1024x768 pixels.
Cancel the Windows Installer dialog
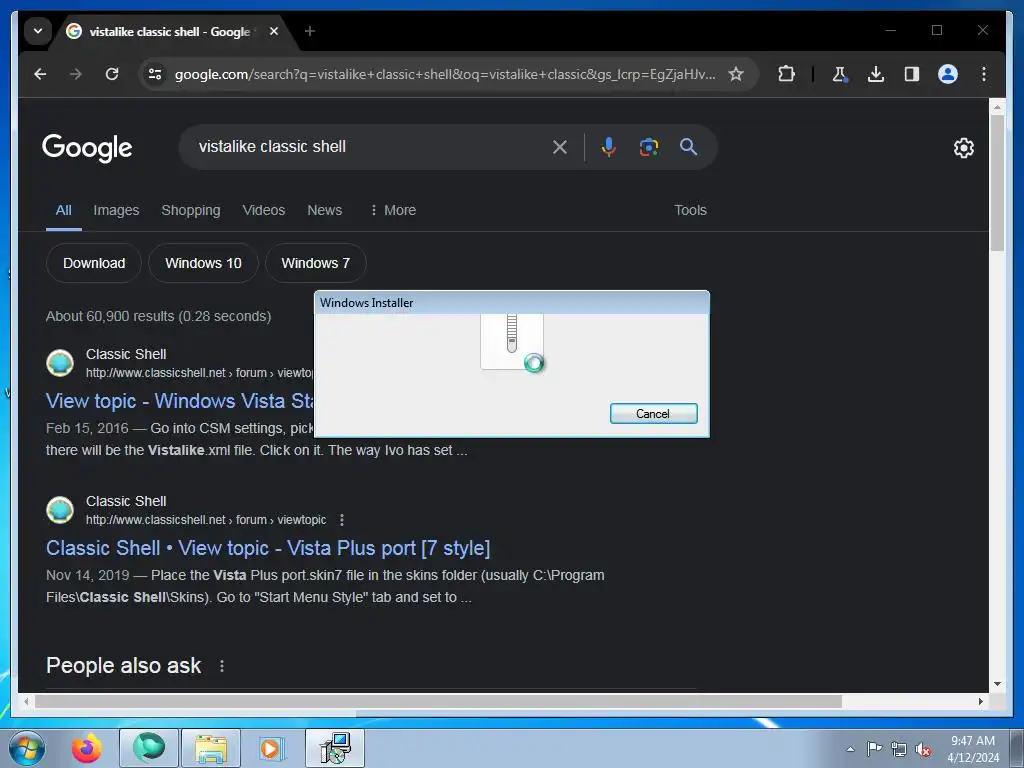click(x=654, y=413)
